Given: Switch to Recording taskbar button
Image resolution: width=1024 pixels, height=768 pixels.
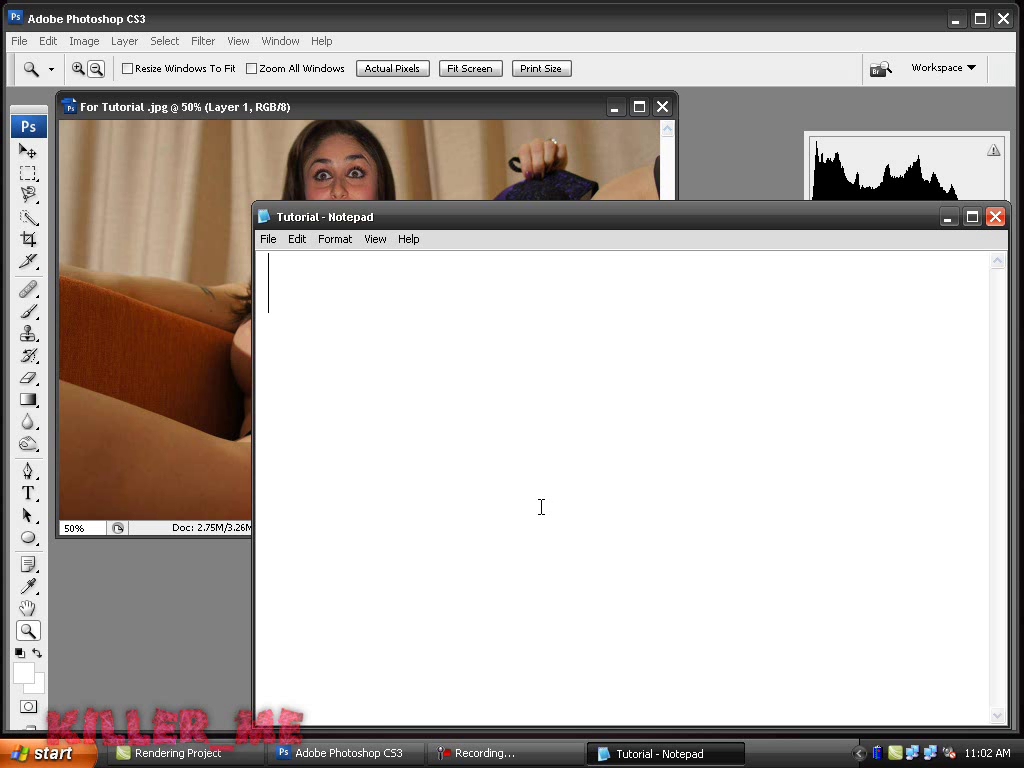Looking at the screenshot, I should (x=506, y=754).
